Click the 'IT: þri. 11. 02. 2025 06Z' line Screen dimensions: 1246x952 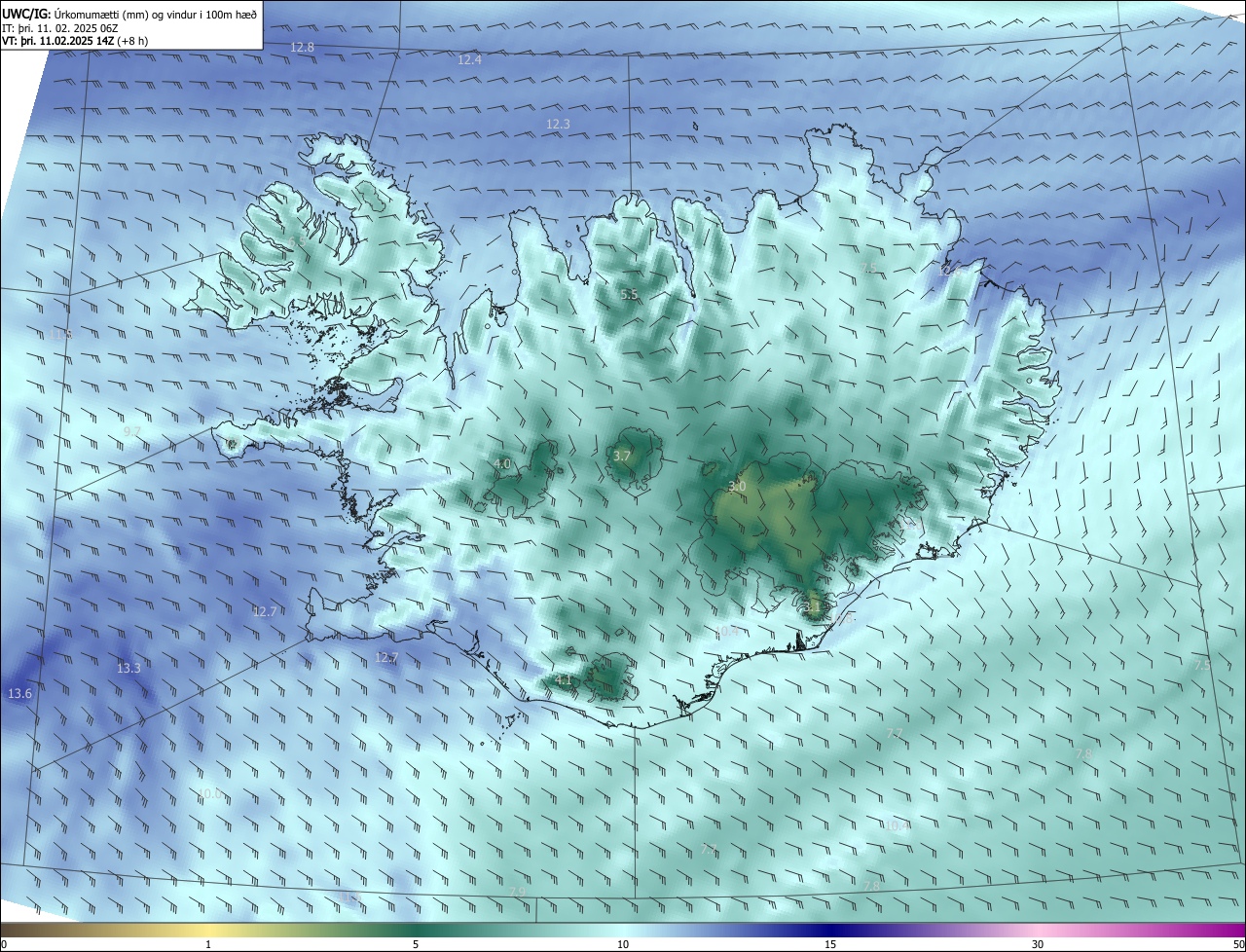click(x=60, y=27)
